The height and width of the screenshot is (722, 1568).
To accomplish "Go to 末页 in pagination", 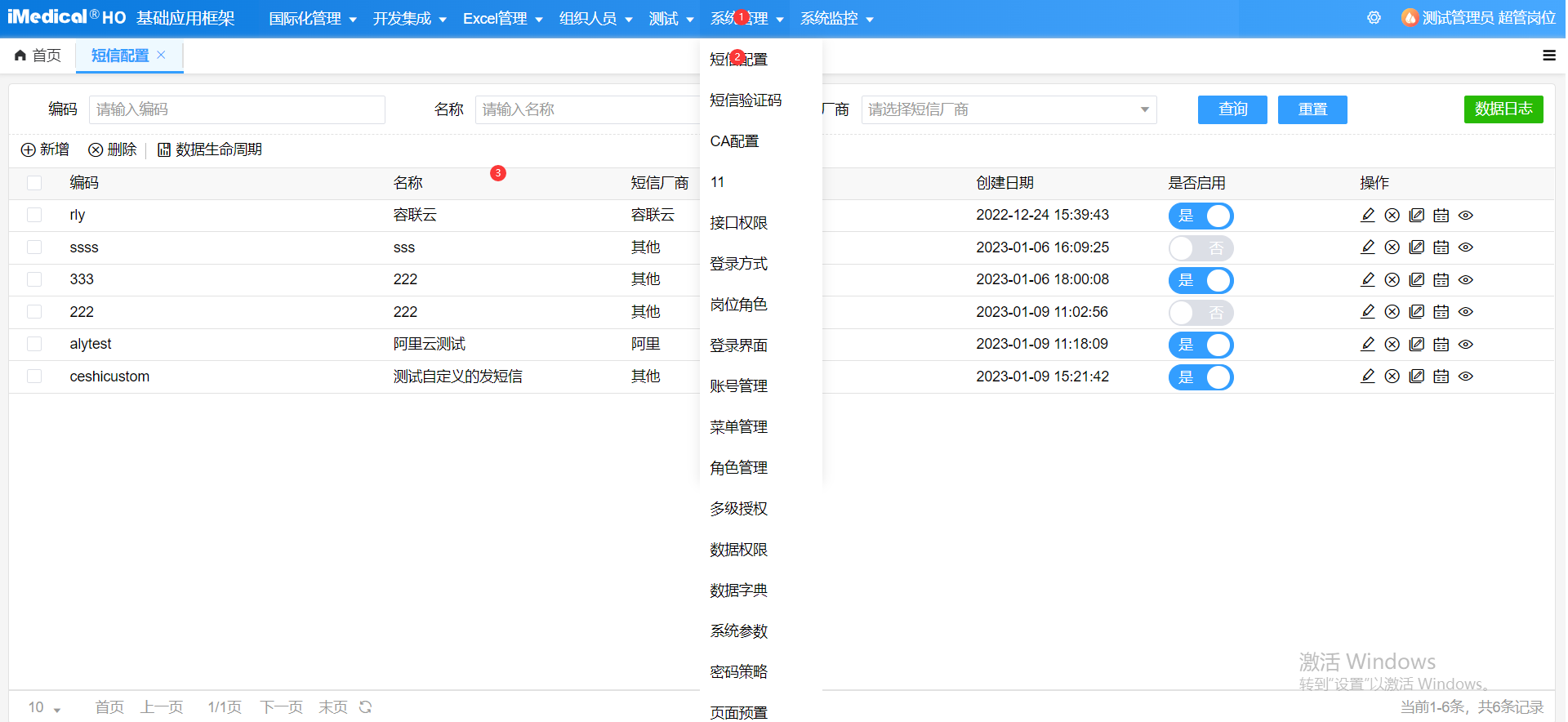I will (x=333, y=707).
